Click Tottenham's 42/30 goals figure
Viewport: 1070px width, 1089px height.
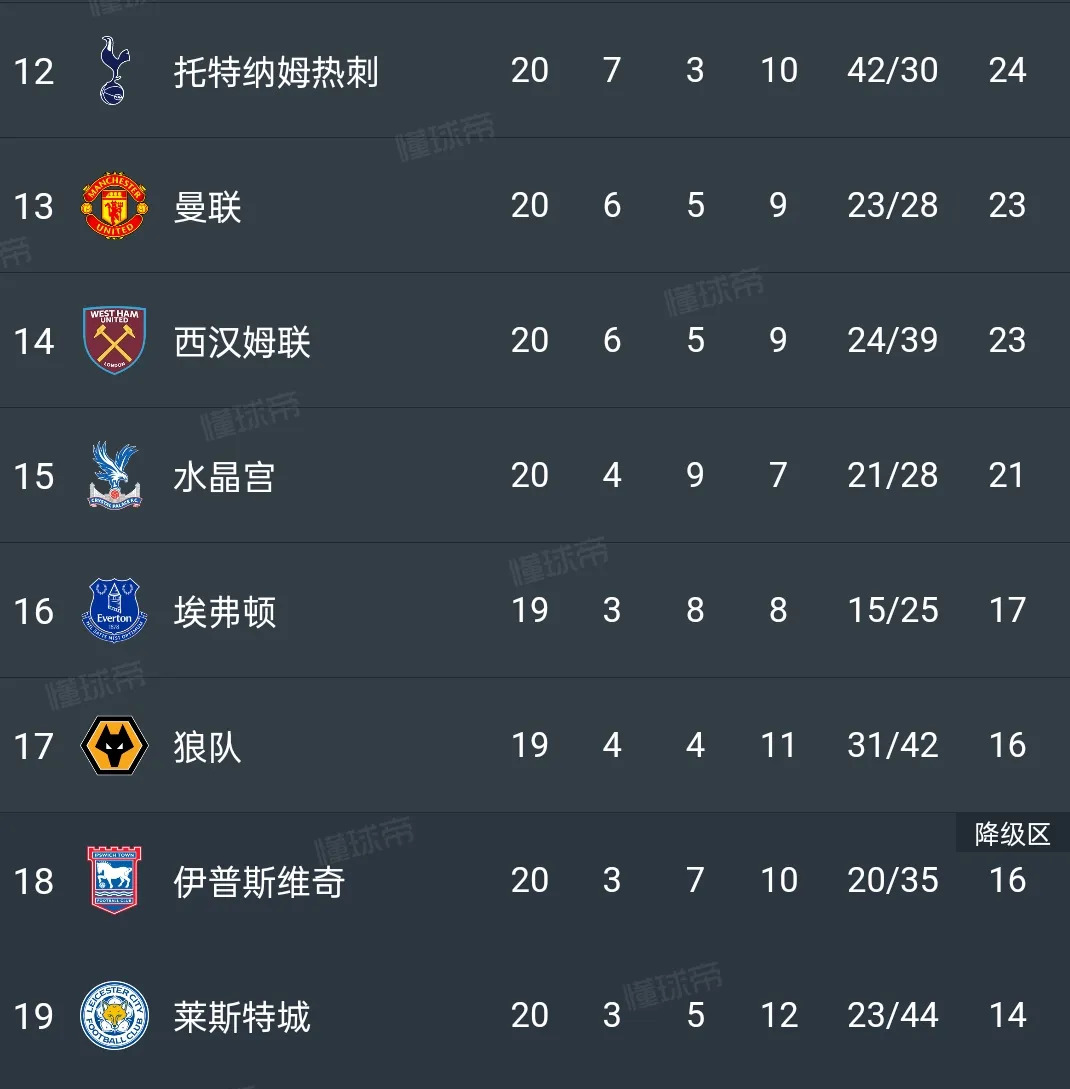coord(892,70)
